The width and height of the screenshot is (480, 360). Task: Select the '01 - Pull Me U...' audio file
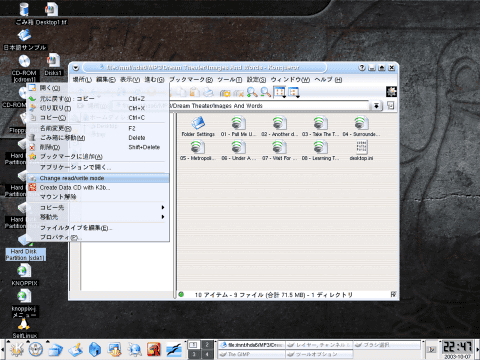[x=238, y=126]
